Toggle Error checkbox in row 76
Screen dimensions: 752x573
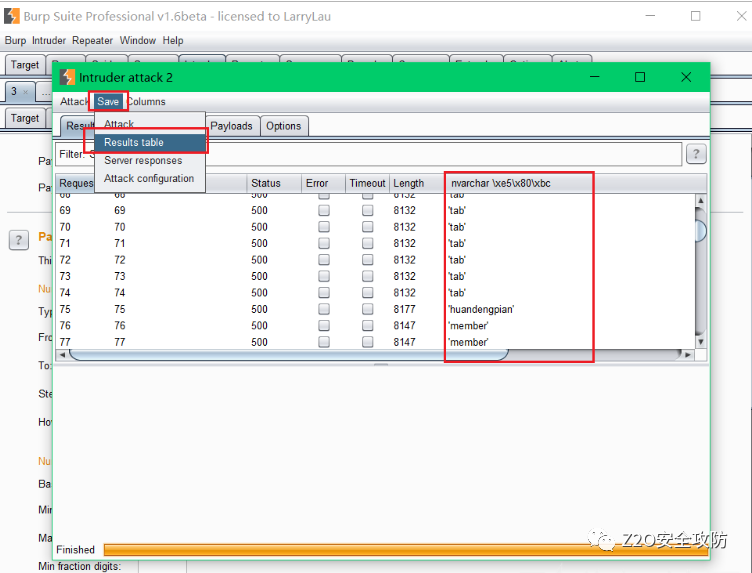pyautogui.click(x=324, y=325)
